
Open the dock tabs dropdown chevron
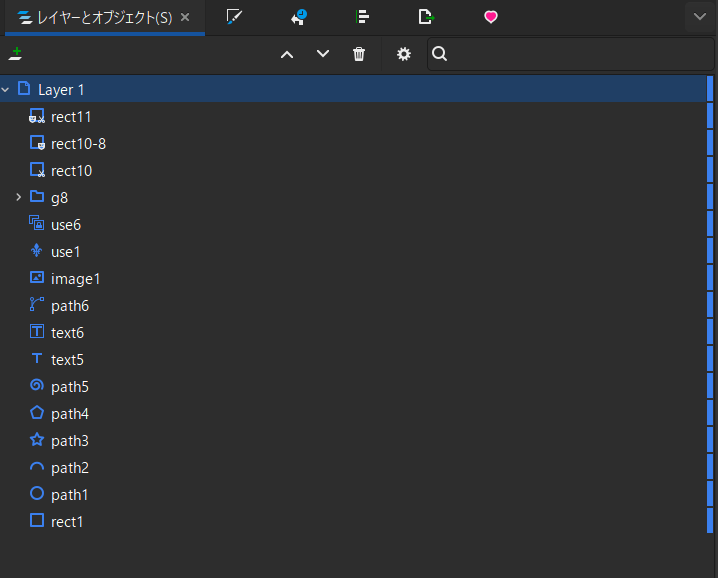pyautogui.click(x=698, y=17)
